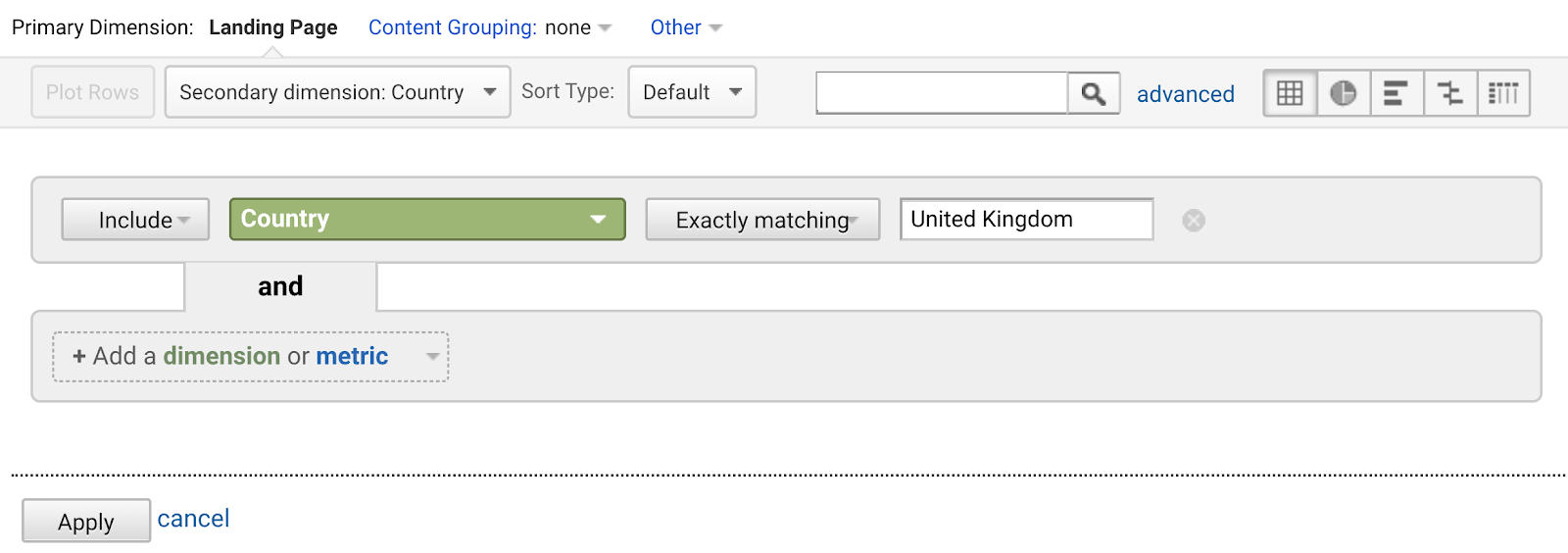Switch to the data table view icon
This screenshot has width=1568, height=553.
1290,93
